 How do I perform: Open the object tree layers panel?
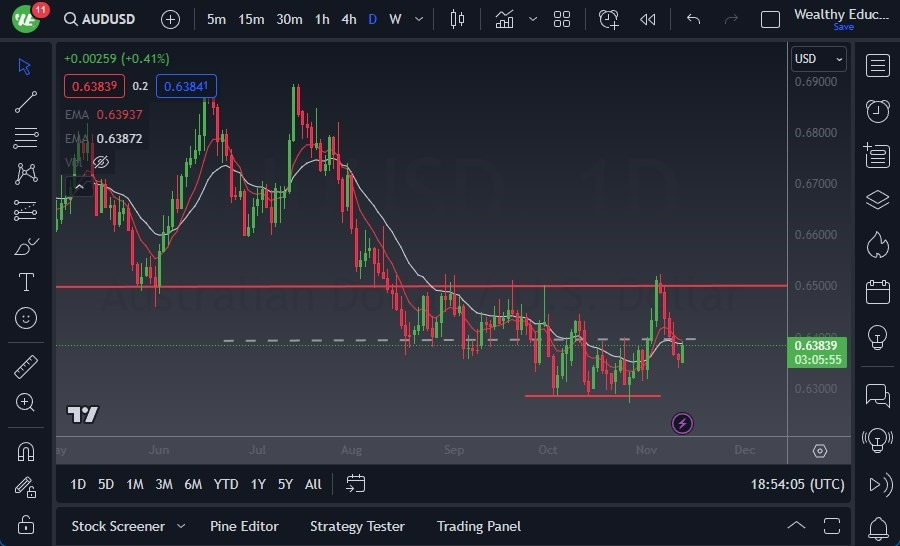878,200
